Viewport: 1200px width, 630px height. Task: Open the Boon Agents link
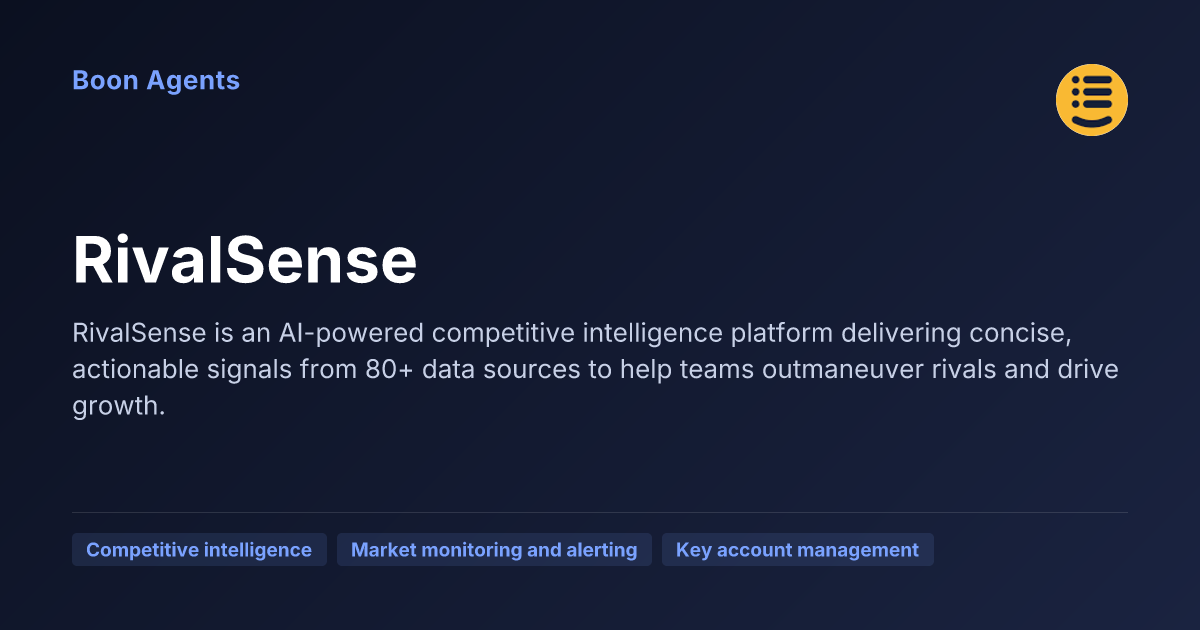(x=156, y=80)
